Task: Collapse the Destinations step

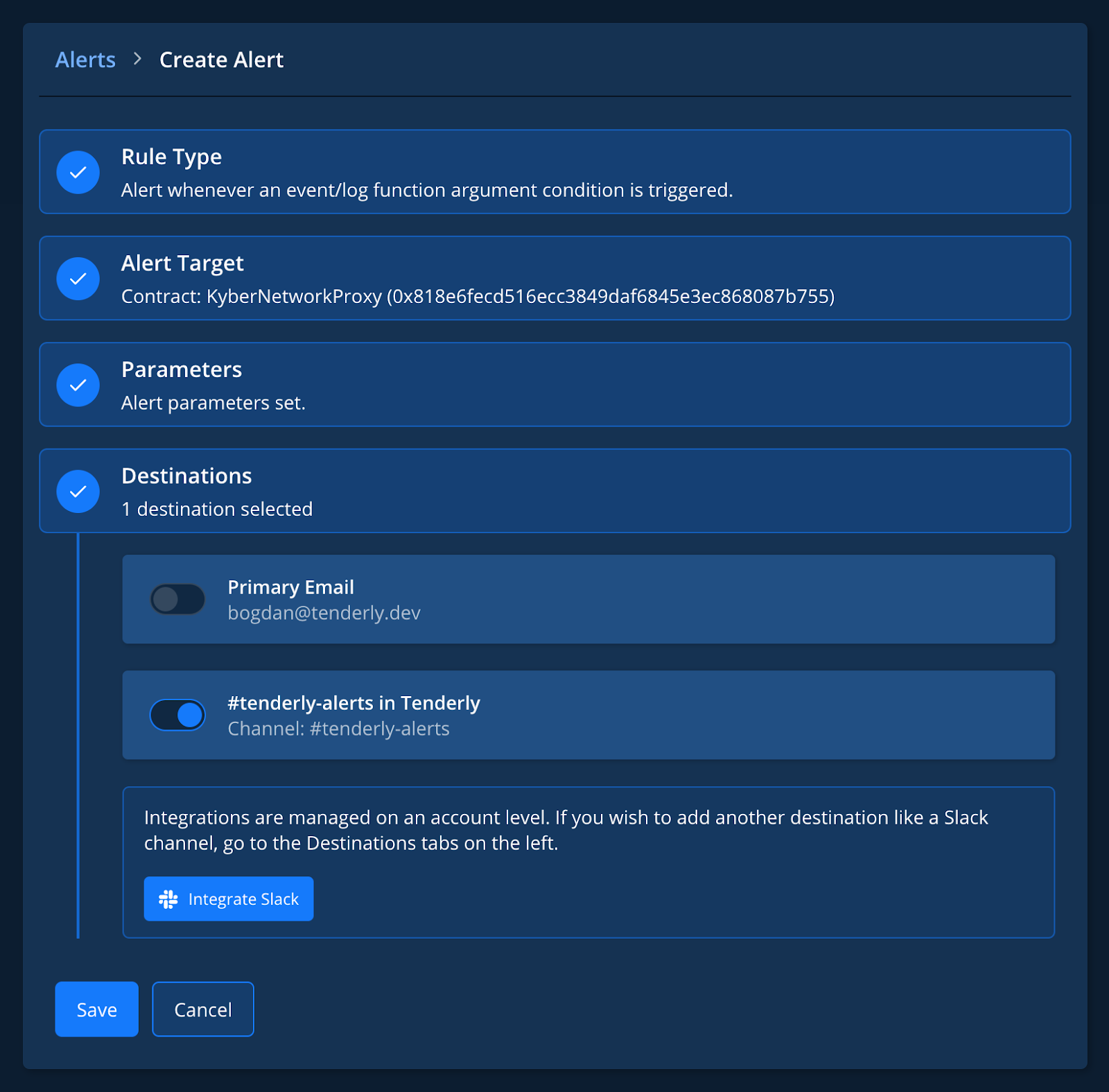Action: tap(555, 491)
